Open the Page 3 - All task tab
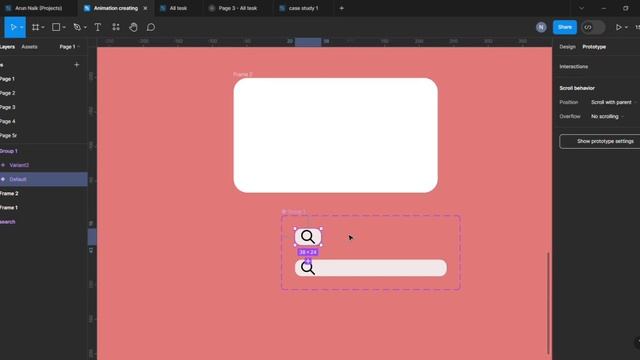 point(238,8)
